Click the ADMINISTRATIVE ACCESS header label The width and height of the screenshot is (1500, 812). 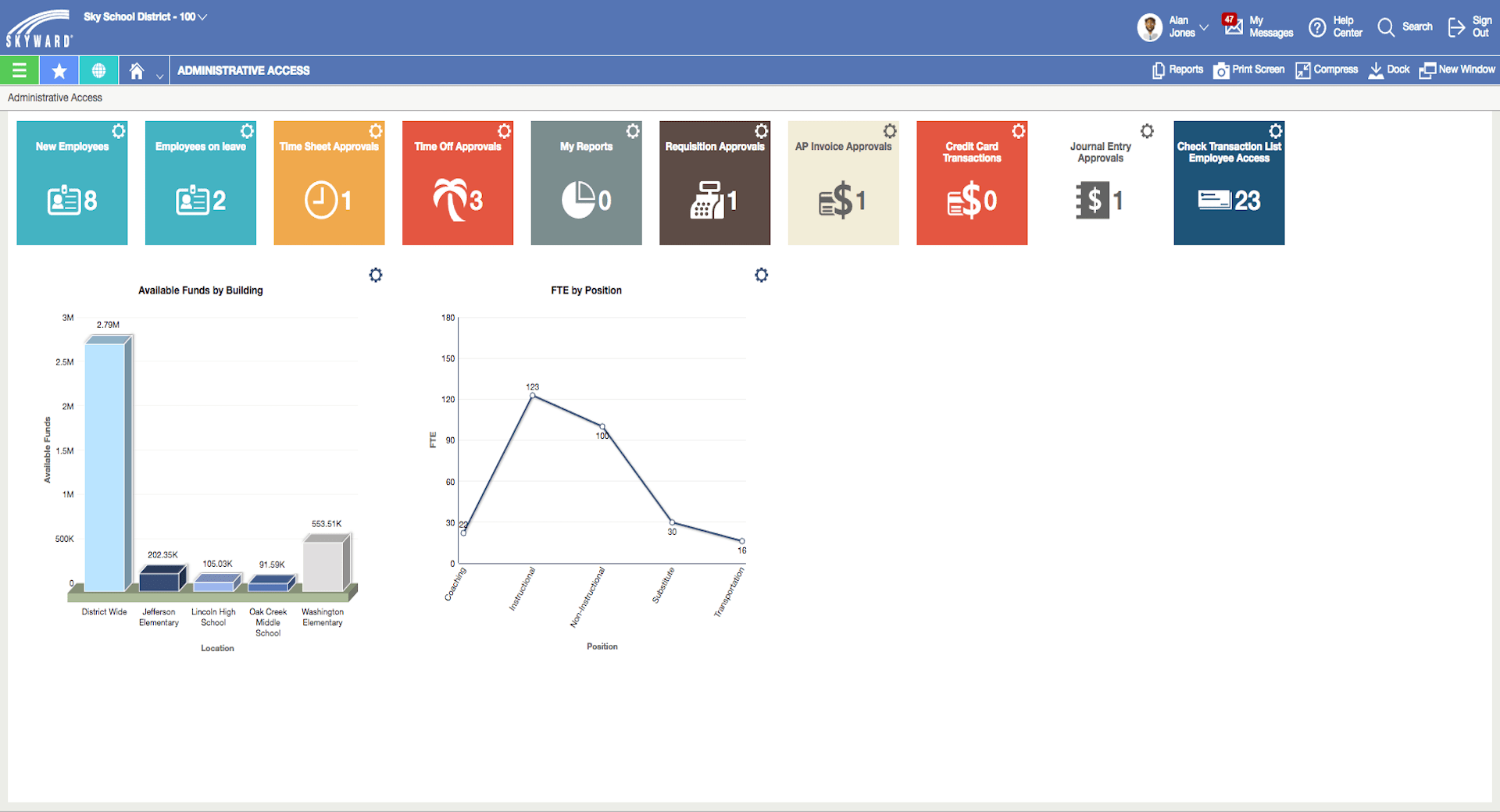click(244, 70)
